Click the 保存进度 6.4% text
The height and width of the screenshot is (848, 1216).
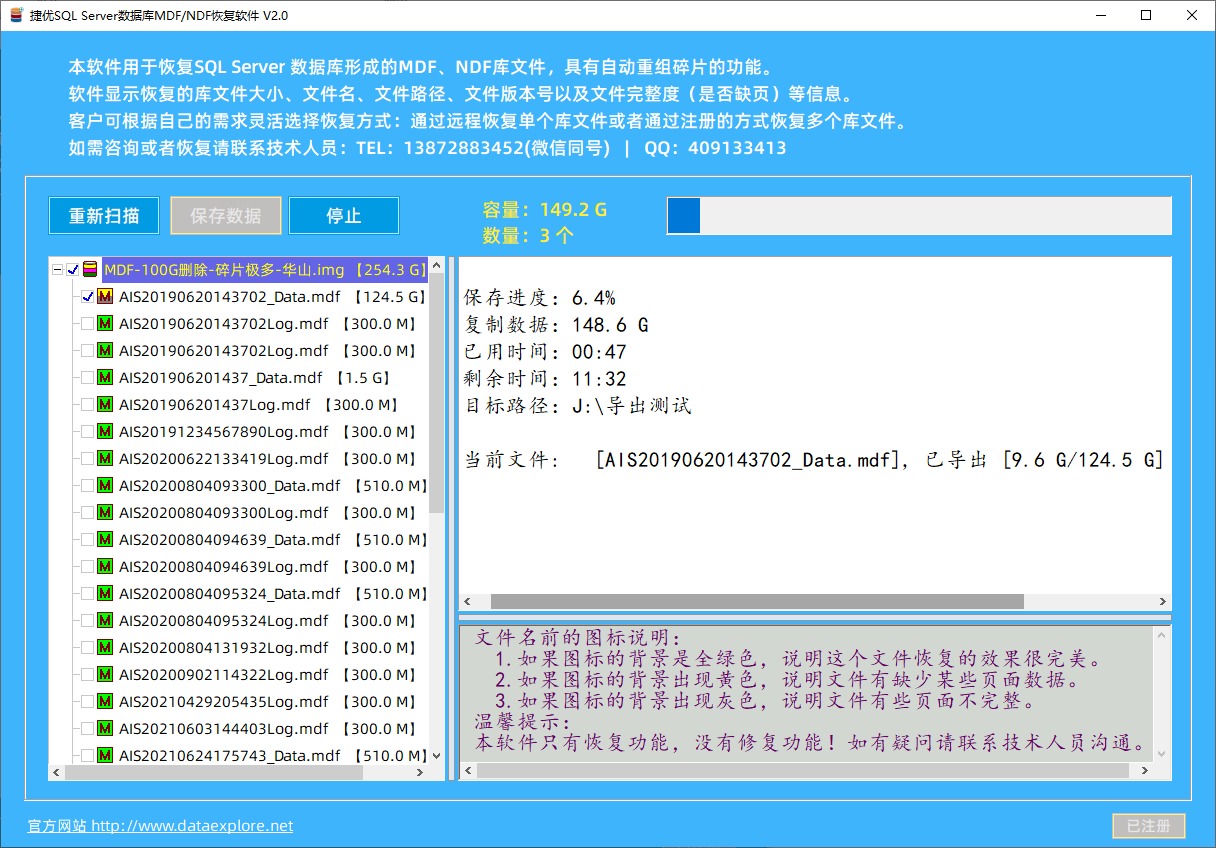(540, 298)
